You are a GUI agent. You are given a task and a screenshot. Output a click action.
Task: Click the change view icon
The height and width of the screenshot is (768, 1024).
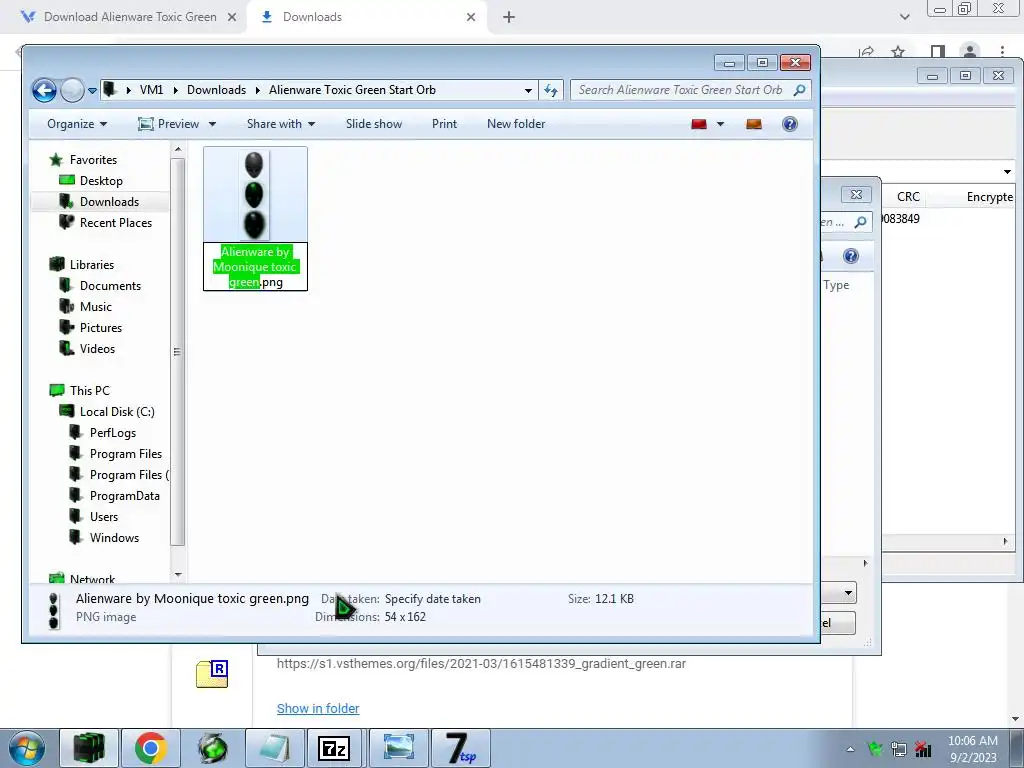(699, 124)
